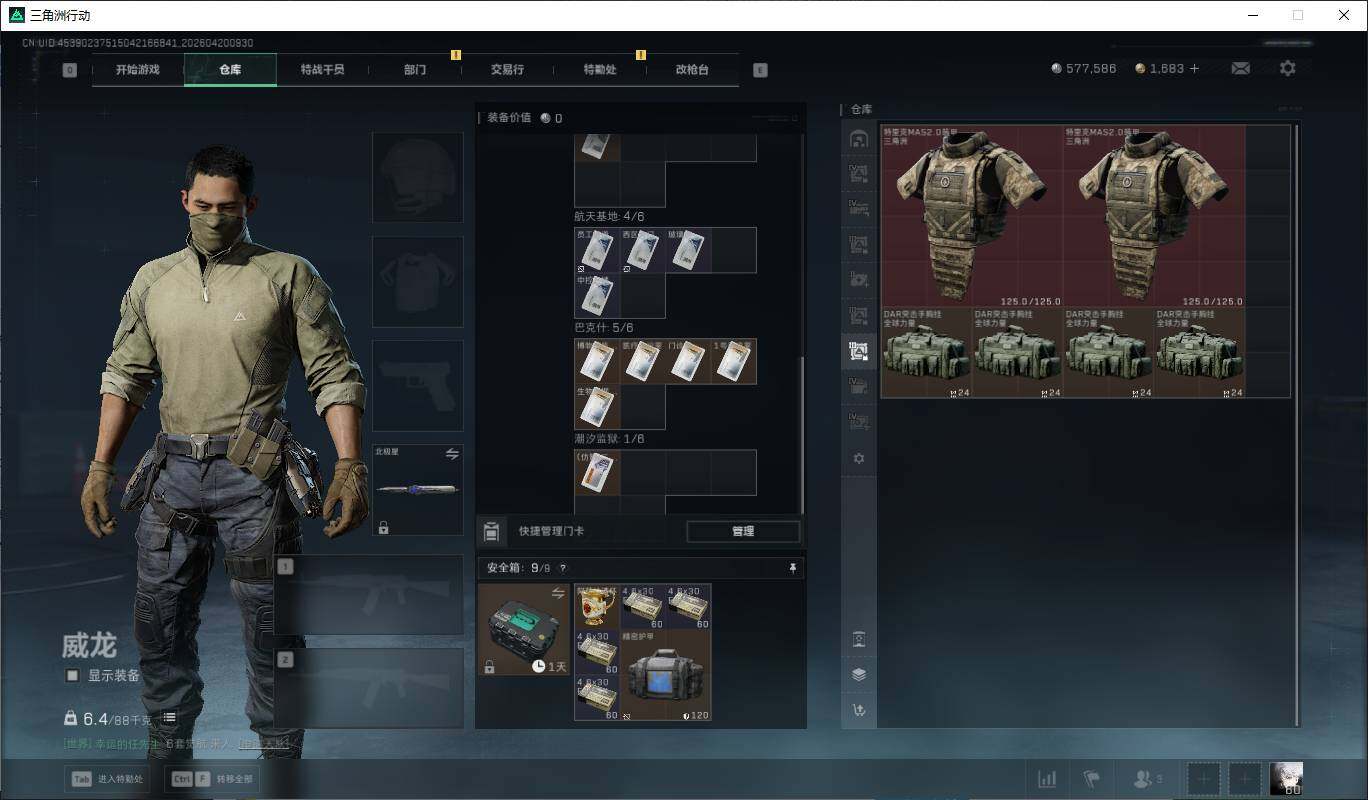
Task: Go to the 部门 tab
Action: (x=415, y=70)
